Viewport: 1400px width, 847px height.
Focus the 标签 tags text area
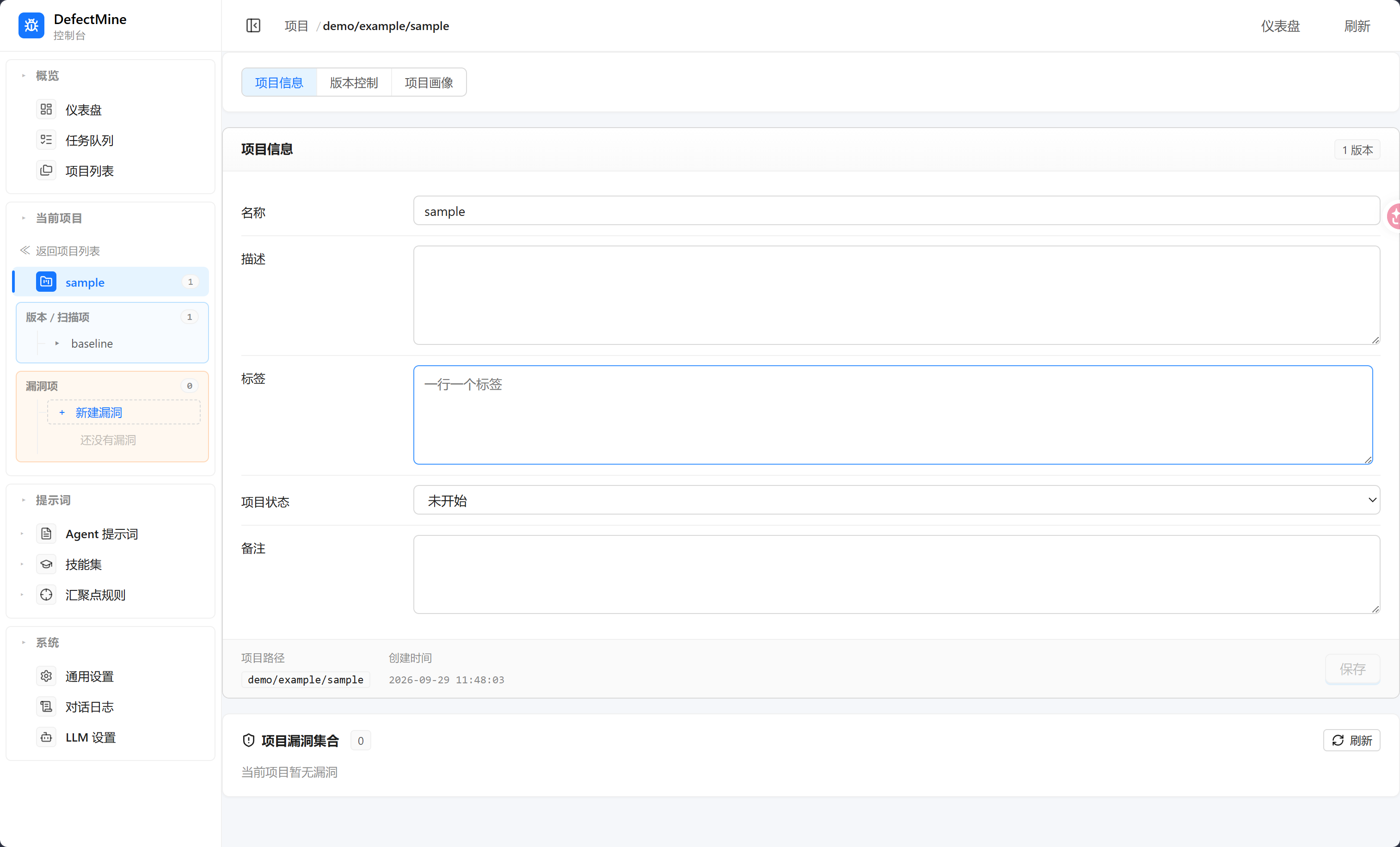[x=893, y=415]
